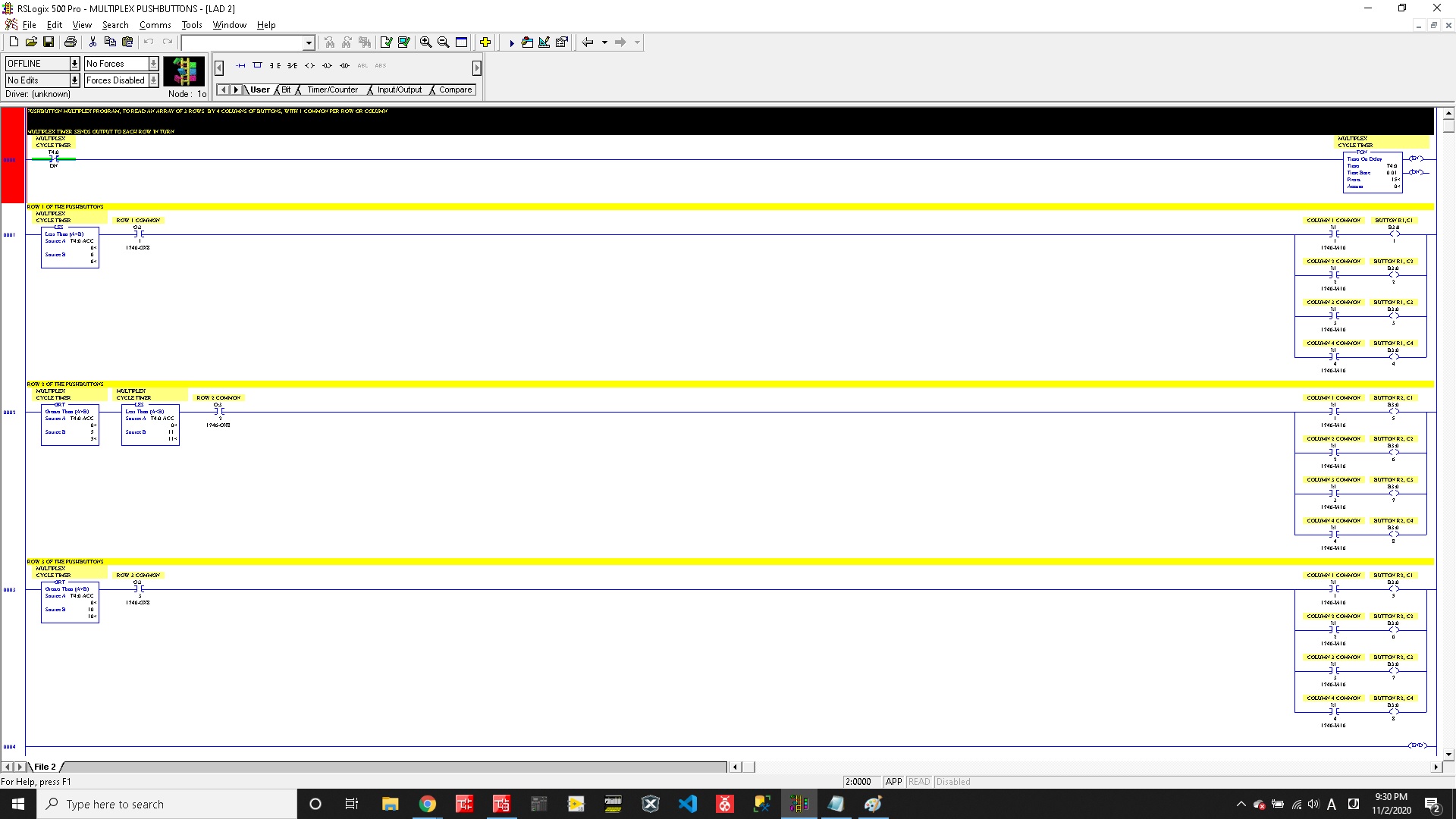
Task: Open the Paint app from taskbar
Action: coord(873,804)
